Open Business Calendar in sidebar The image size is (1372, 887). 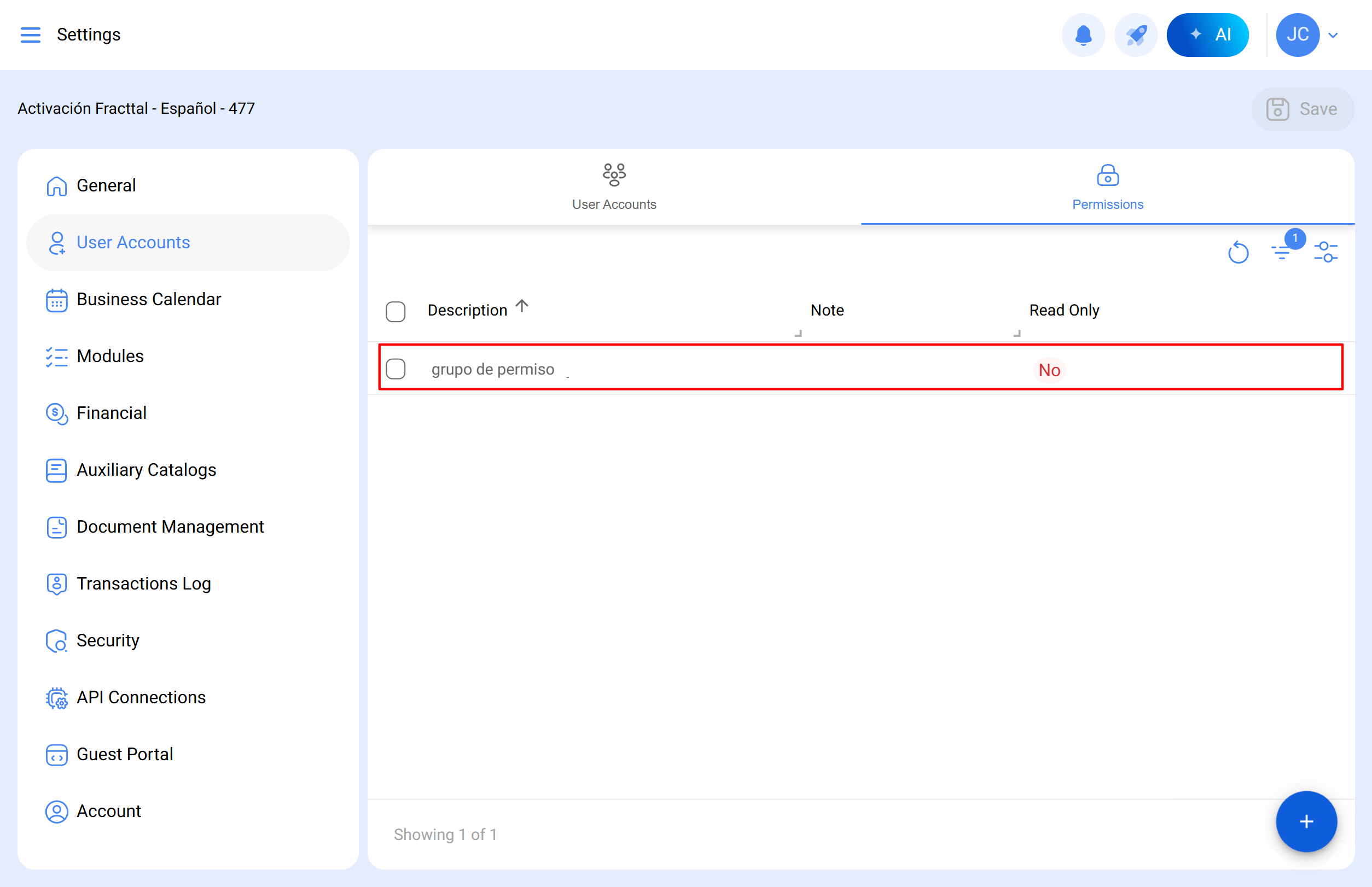click(x=149, y=300)
